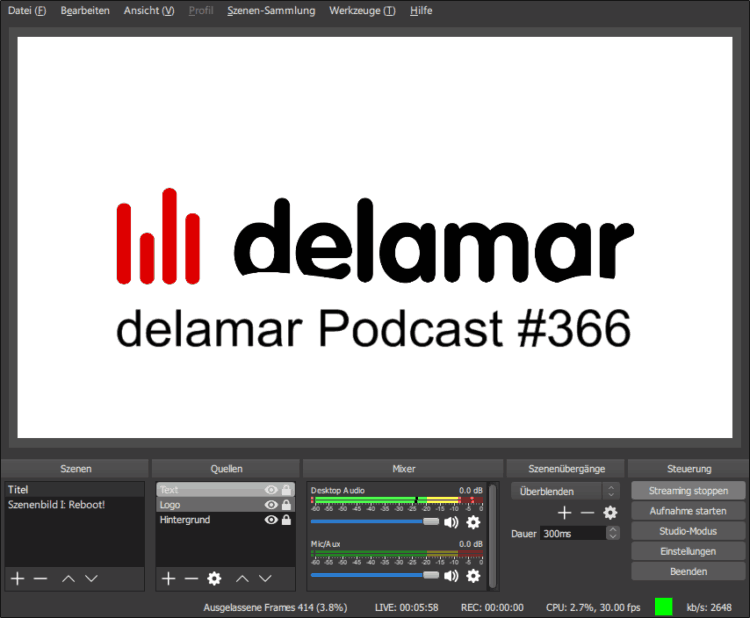Adjust the Desktop Audio volume slider
This screenshot has height=618, width=750.
coord(375,521)
